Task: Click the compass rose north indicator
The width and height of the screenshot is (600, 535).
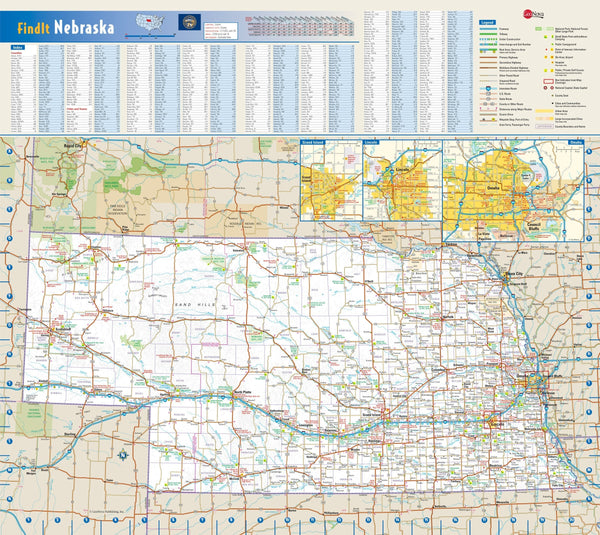Action: pyautogui.click(x=123, y=455)
